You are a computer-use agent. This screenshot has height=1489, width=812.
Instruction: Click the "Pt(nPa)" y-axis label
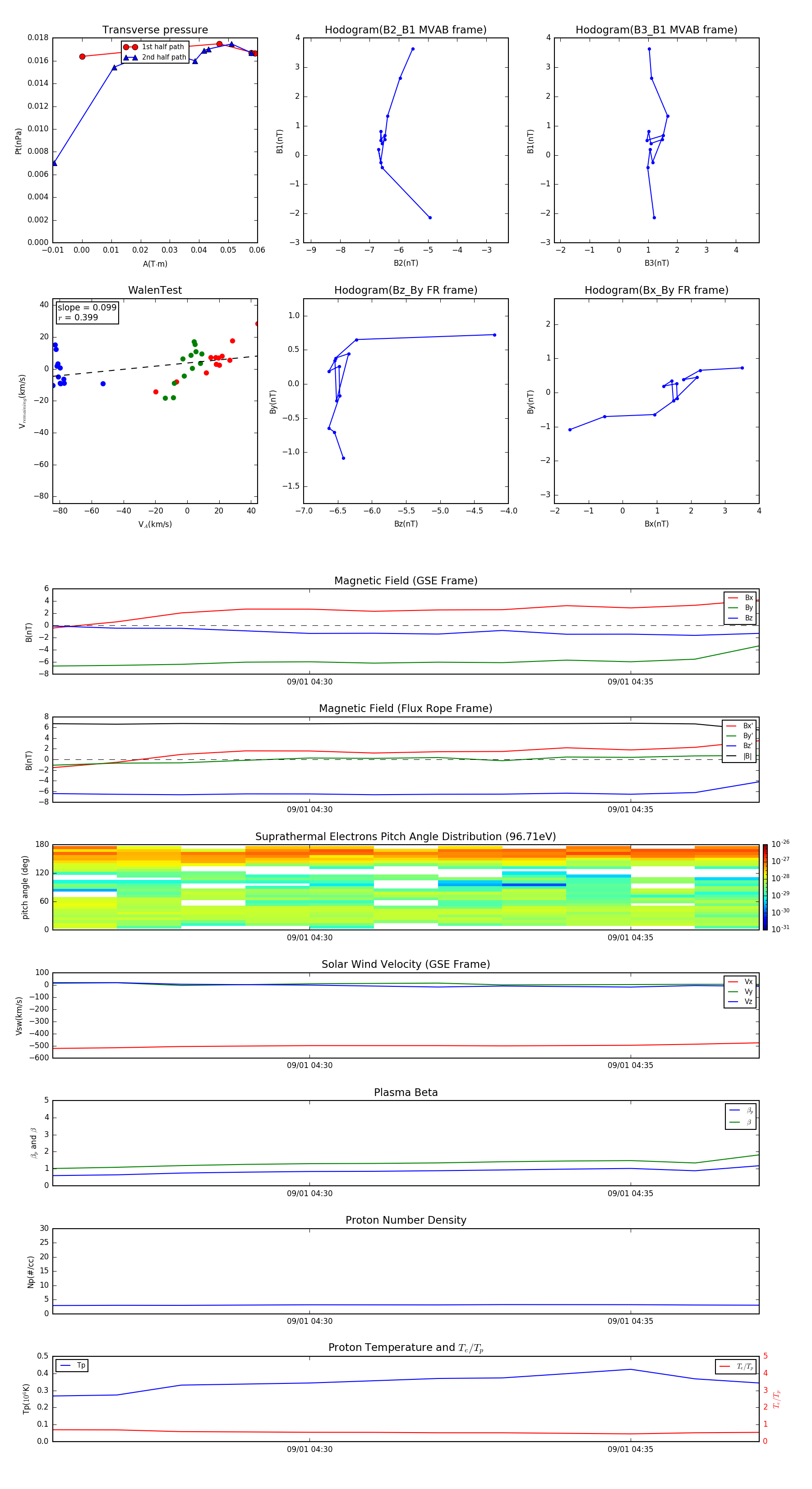point(18,141)
